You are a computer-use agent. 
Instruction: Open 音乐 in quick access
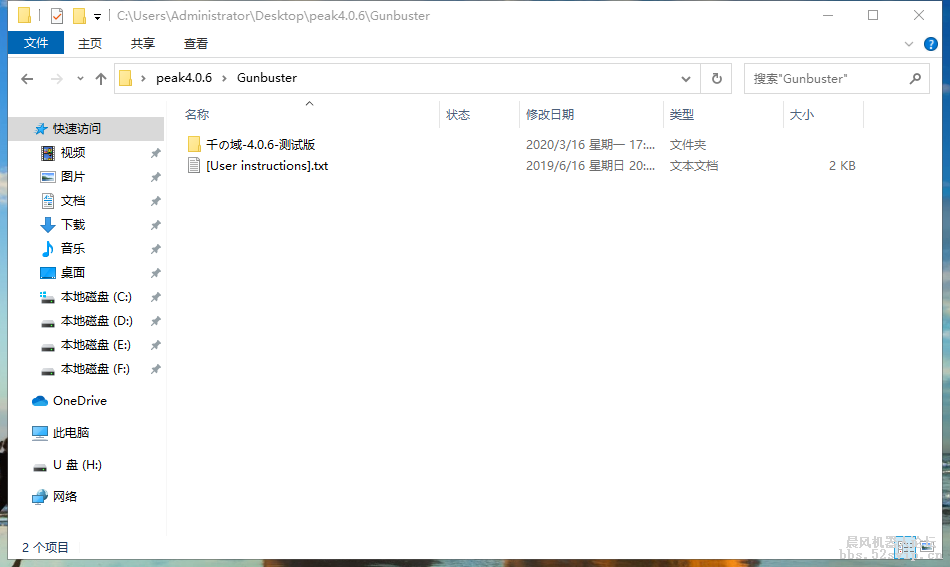[x=73, y=248]
